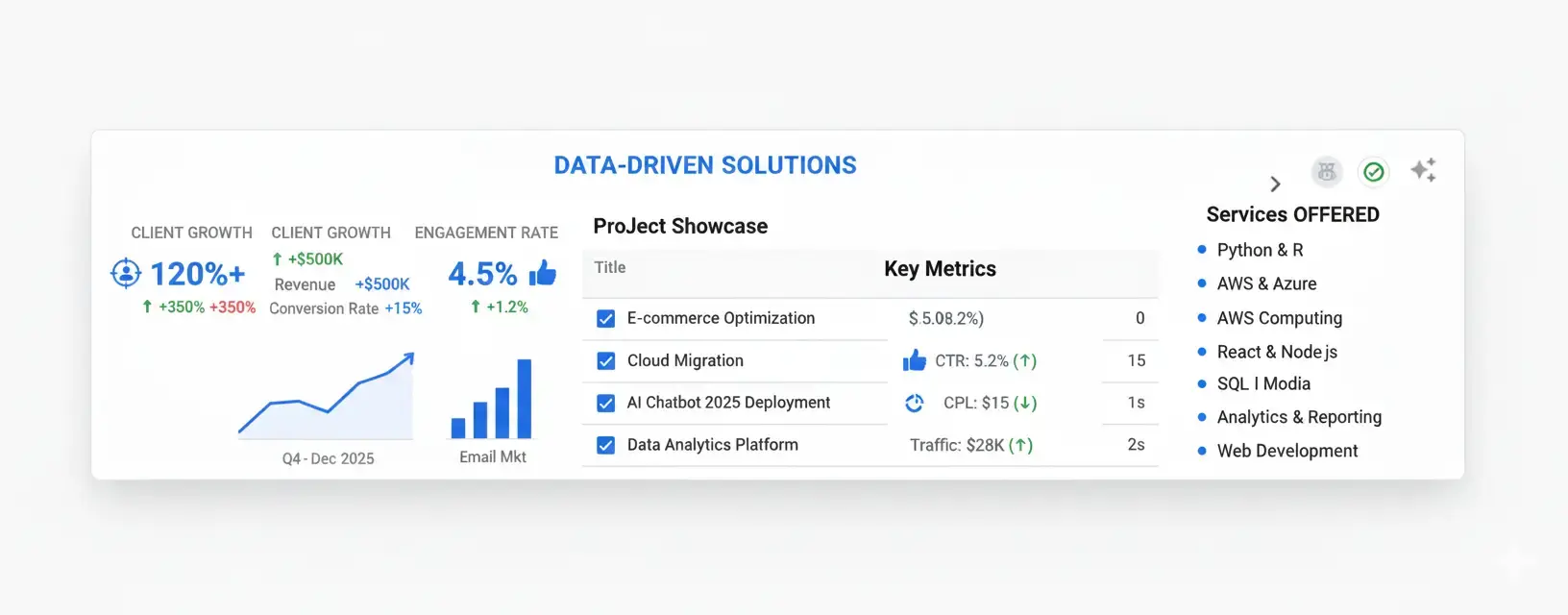Click the Analytics & Reporting service item

1299,417
